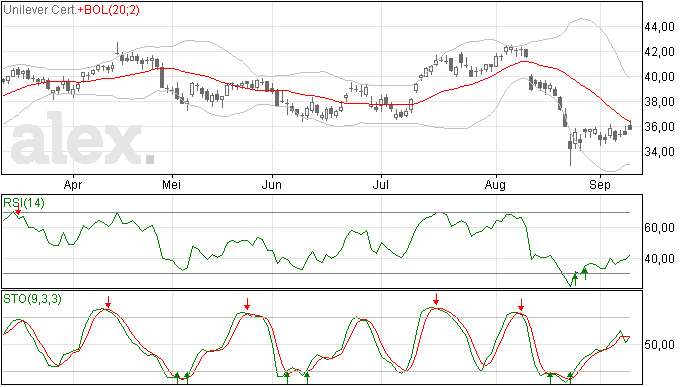Image resolution: width=690 pixels, height=387 pixels.
Task: Click the 60,00 RSI axis label
Action: [659, 228]
